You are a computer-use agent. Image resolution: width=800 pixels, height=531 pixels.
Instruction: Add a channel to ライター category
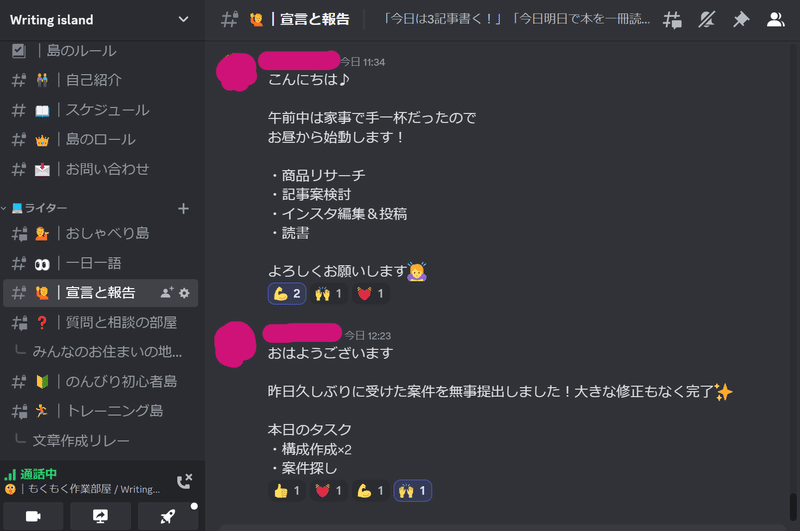pyautogui.click(x=183, y=208)
